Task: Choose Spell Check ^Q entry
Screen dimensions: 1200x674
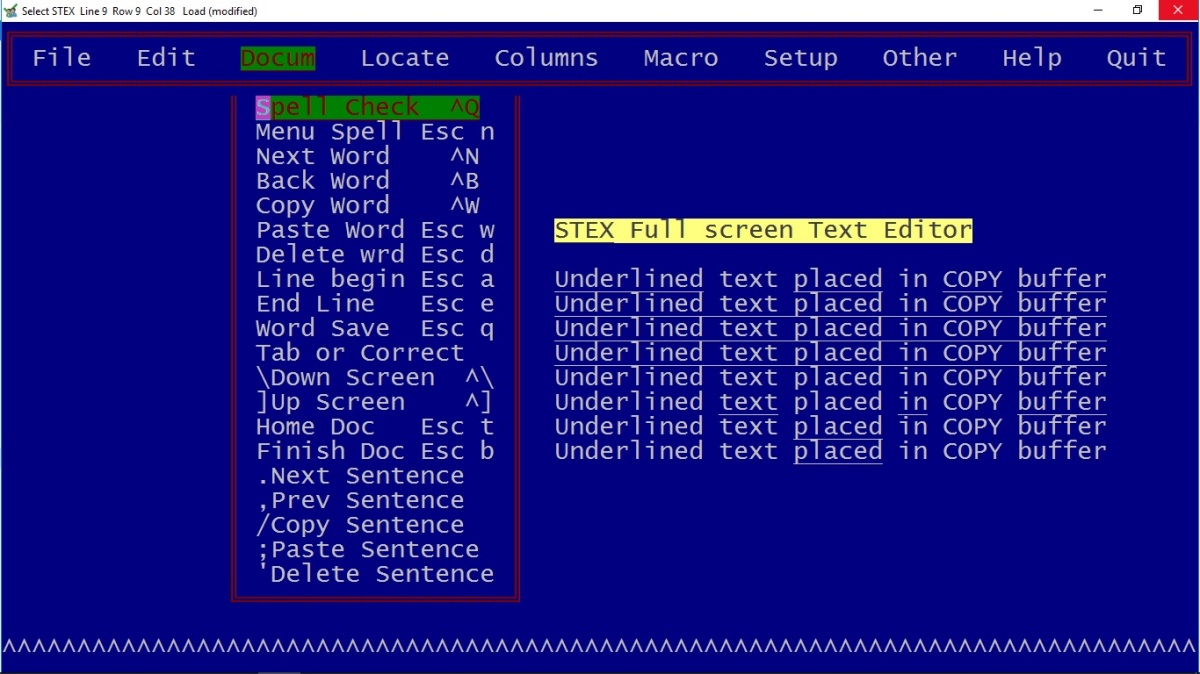Action: [368, 107]
